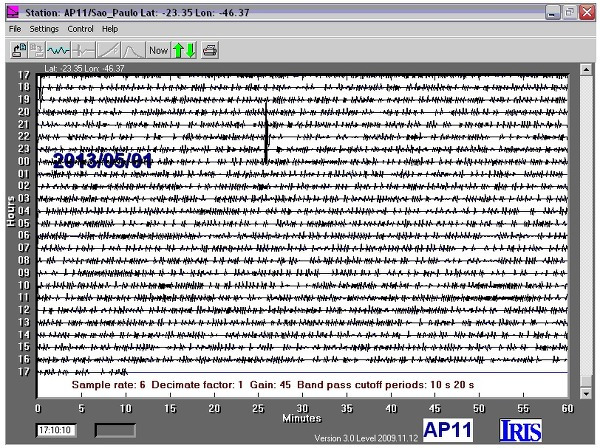Click the 2013/05/01 date label
The height and width of the screenshot is (448, 600).
(103, 161)
